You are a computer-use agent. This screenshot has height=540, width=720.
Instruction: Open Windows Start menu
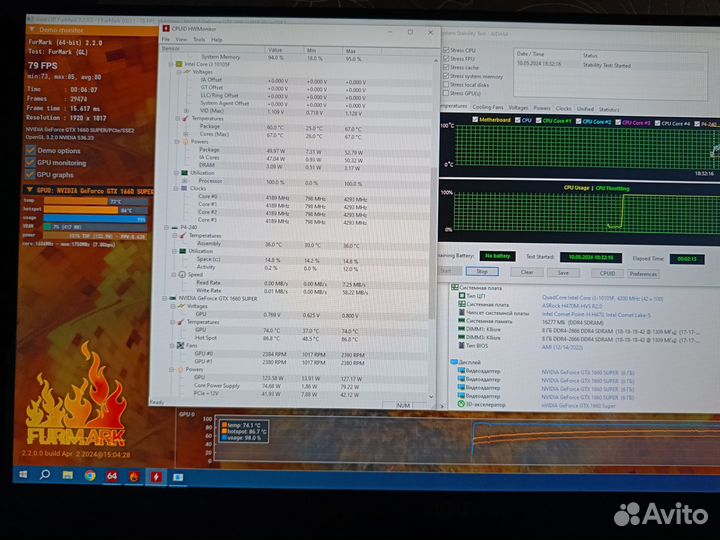pos(23,474)
